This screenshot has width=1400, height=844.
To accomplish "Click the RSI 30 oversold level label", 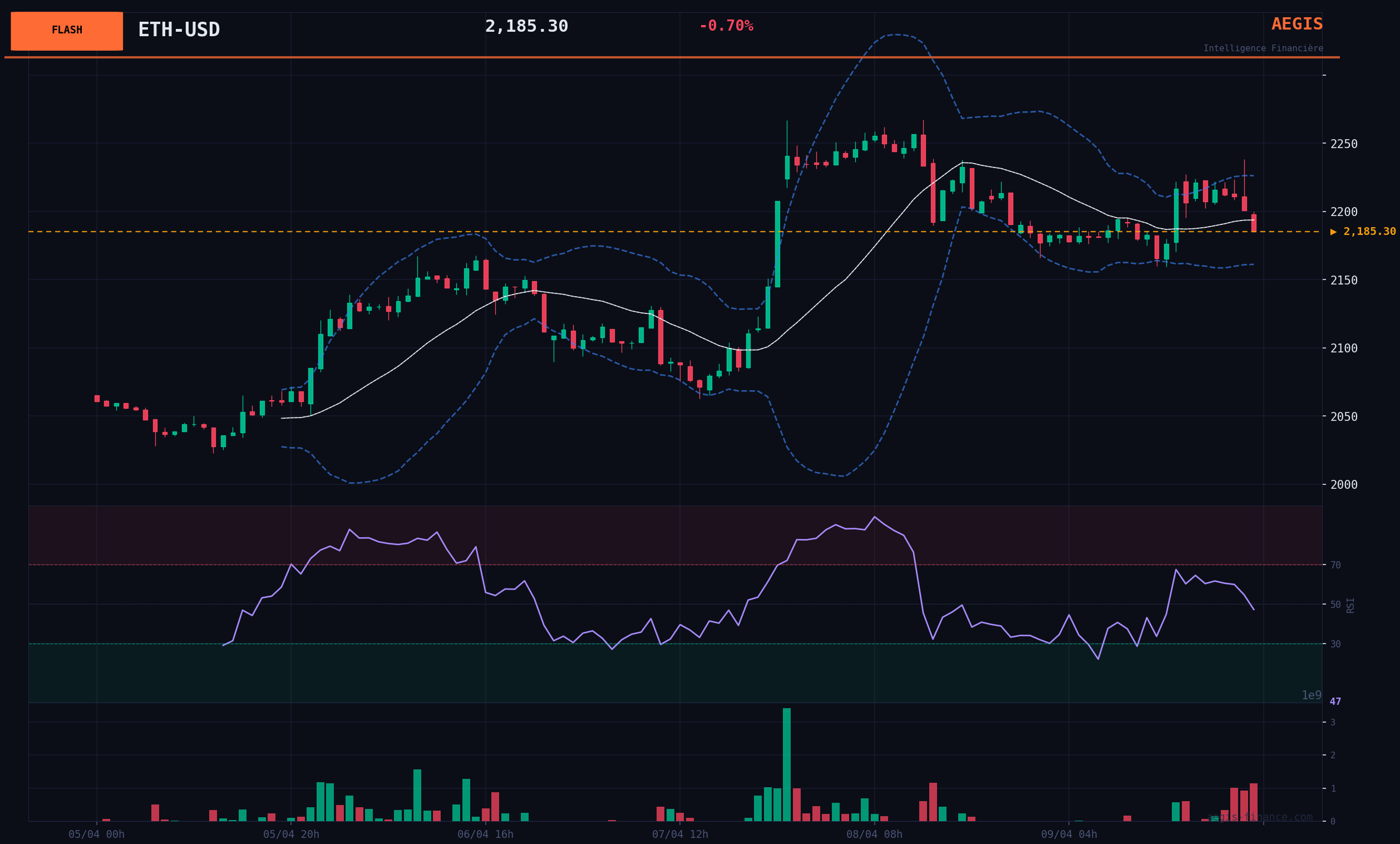I will 1335,644.
